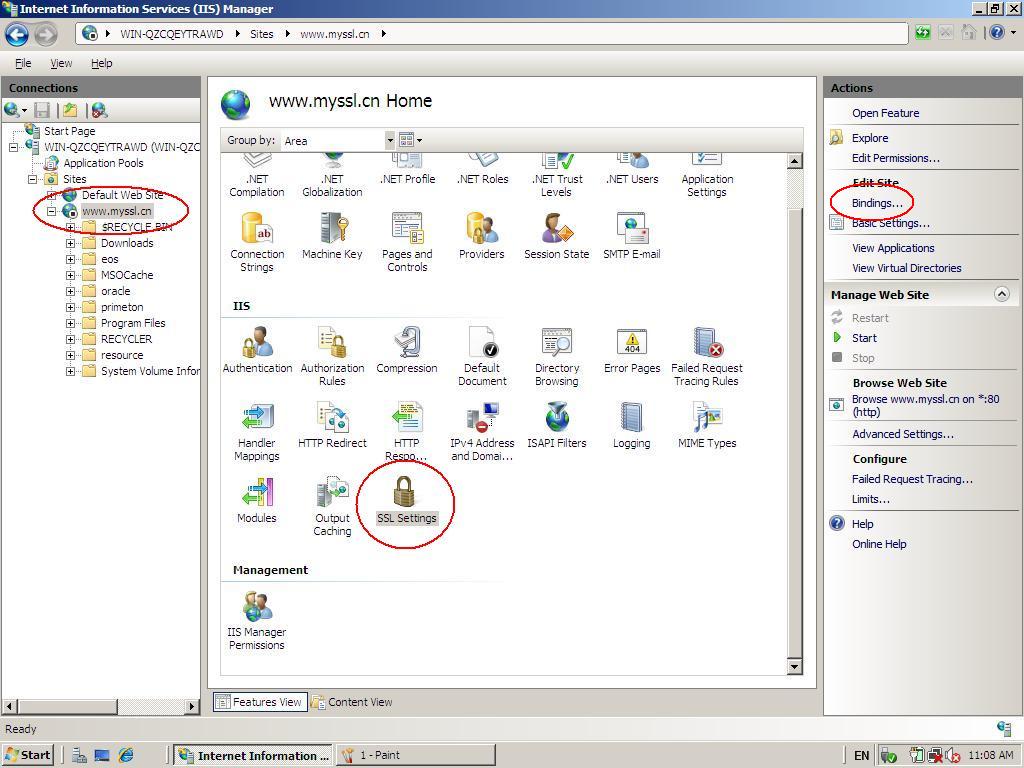Screen dimensions: 1024x768
Task: Collapse the Manage Web Site section
Action: tap(1001, 294)
